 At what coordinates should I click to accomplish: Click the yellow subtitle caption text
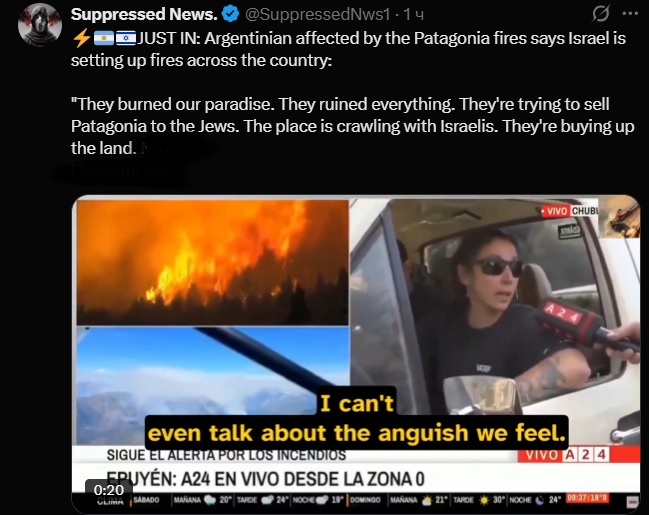(356, 419)
